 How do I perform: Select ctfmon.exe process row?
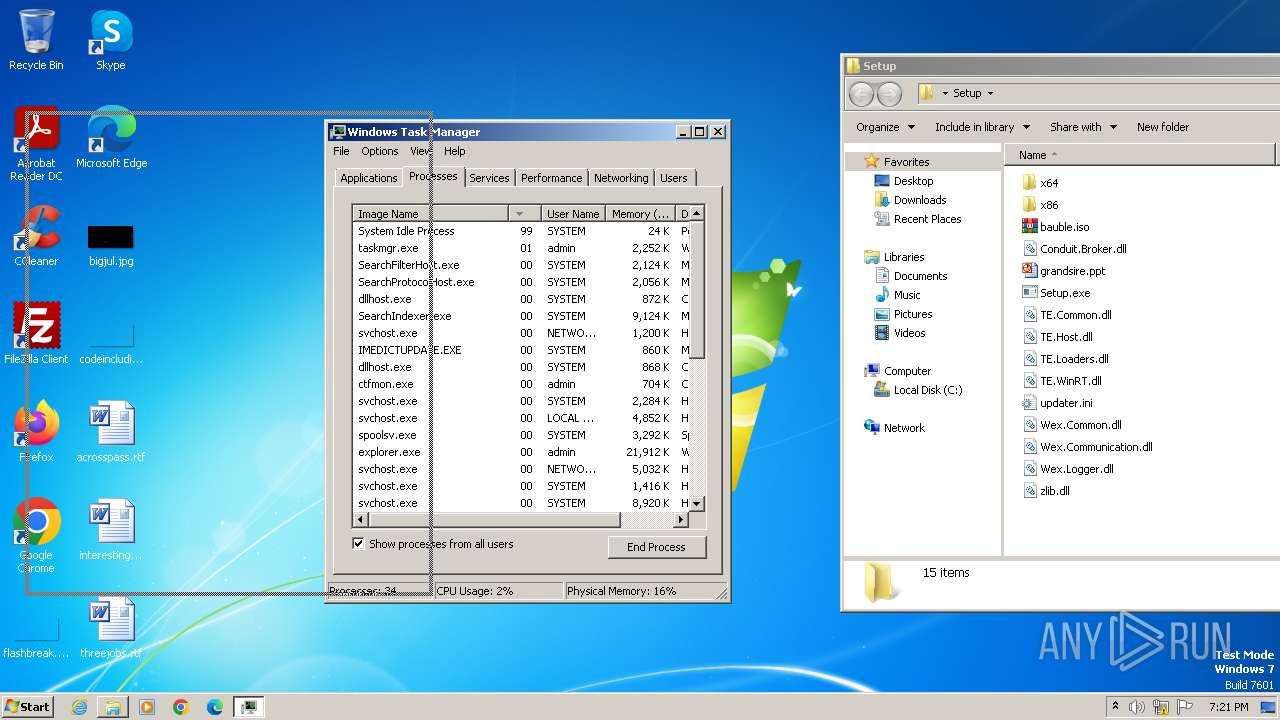(x=521, y=384)
